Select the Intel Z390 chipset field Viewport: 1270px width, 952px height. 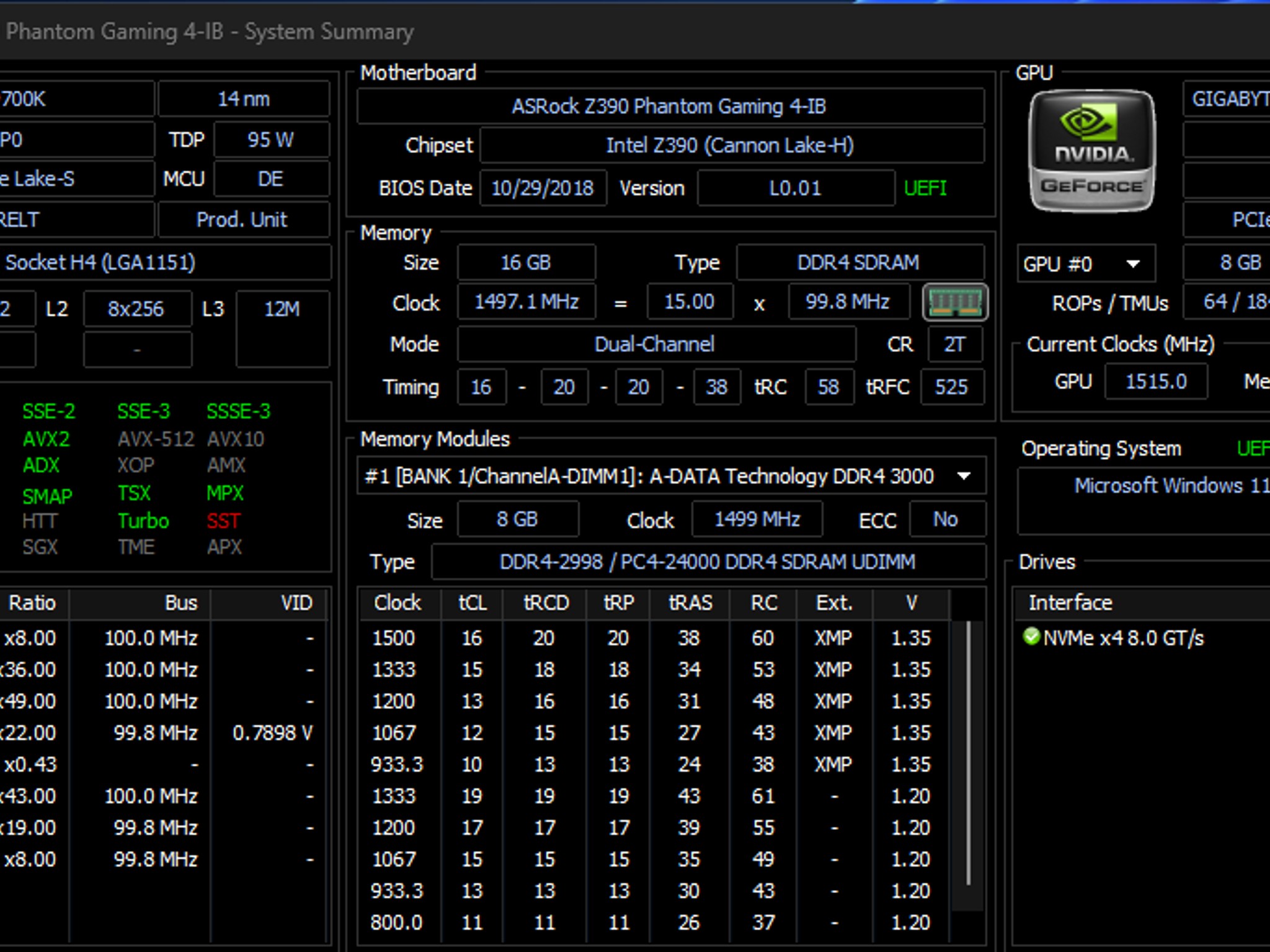tap(732, 146)
